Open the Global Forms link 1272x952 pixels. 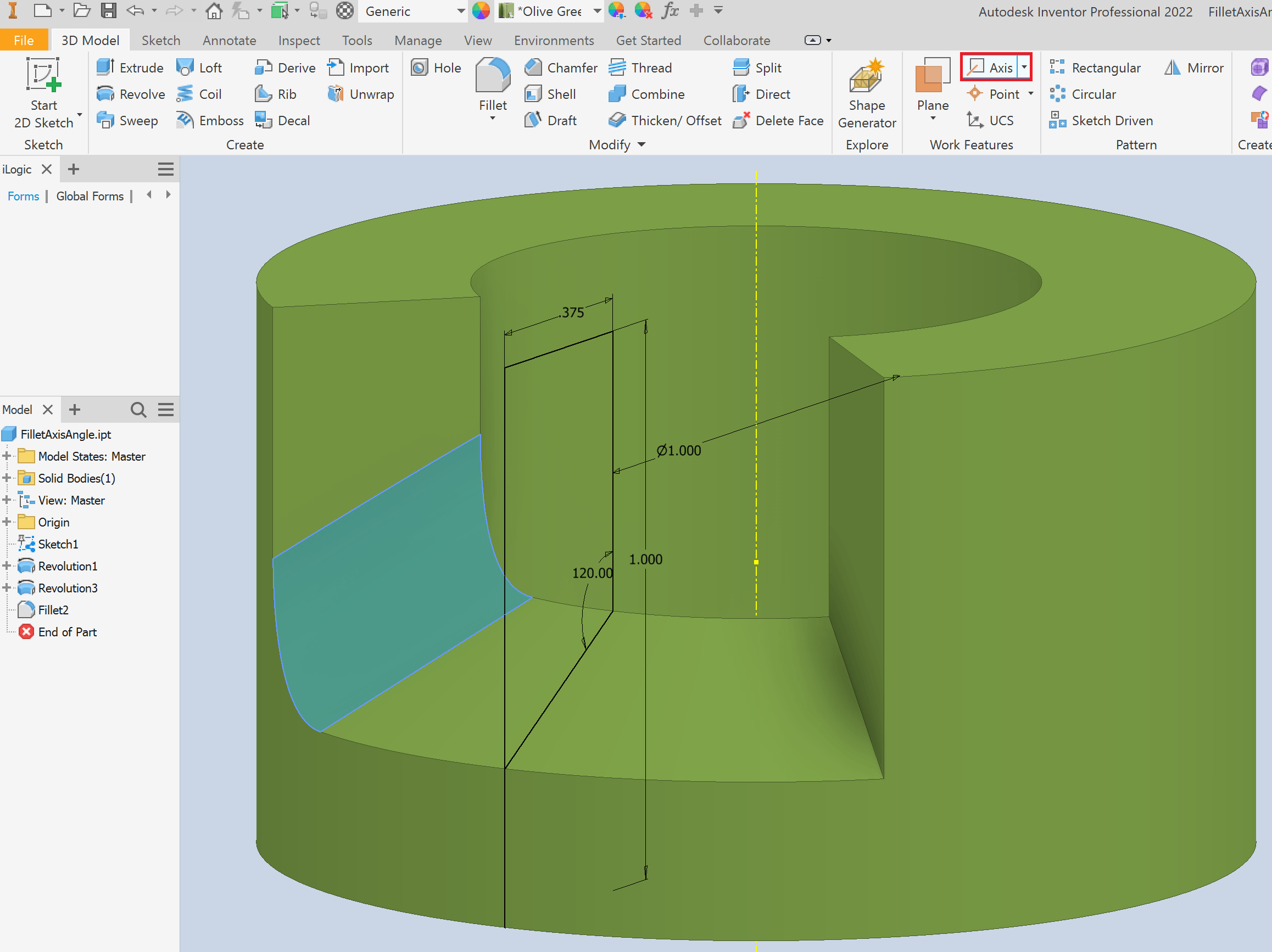pos(90,196)
